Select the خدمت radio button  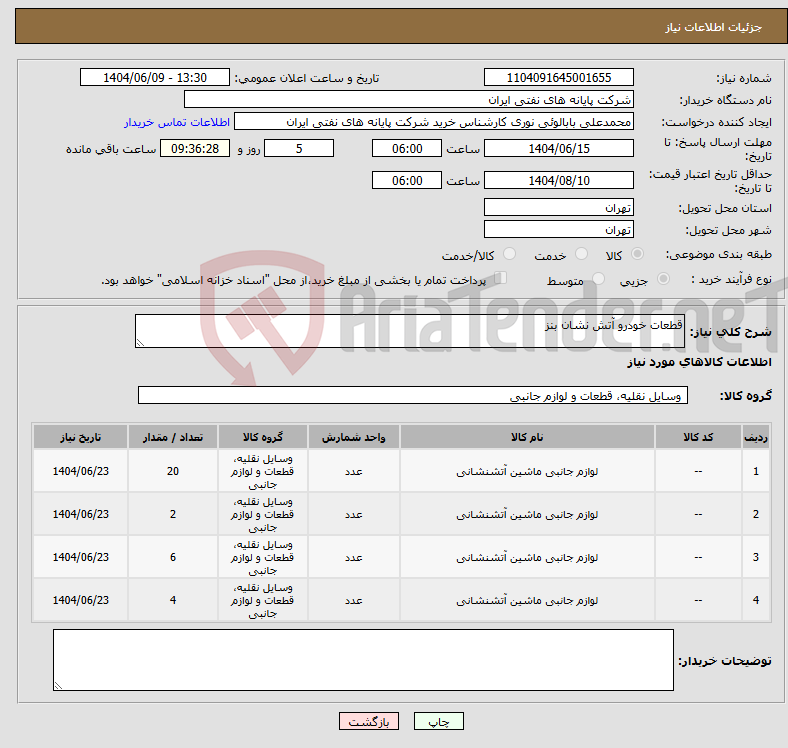581,254
